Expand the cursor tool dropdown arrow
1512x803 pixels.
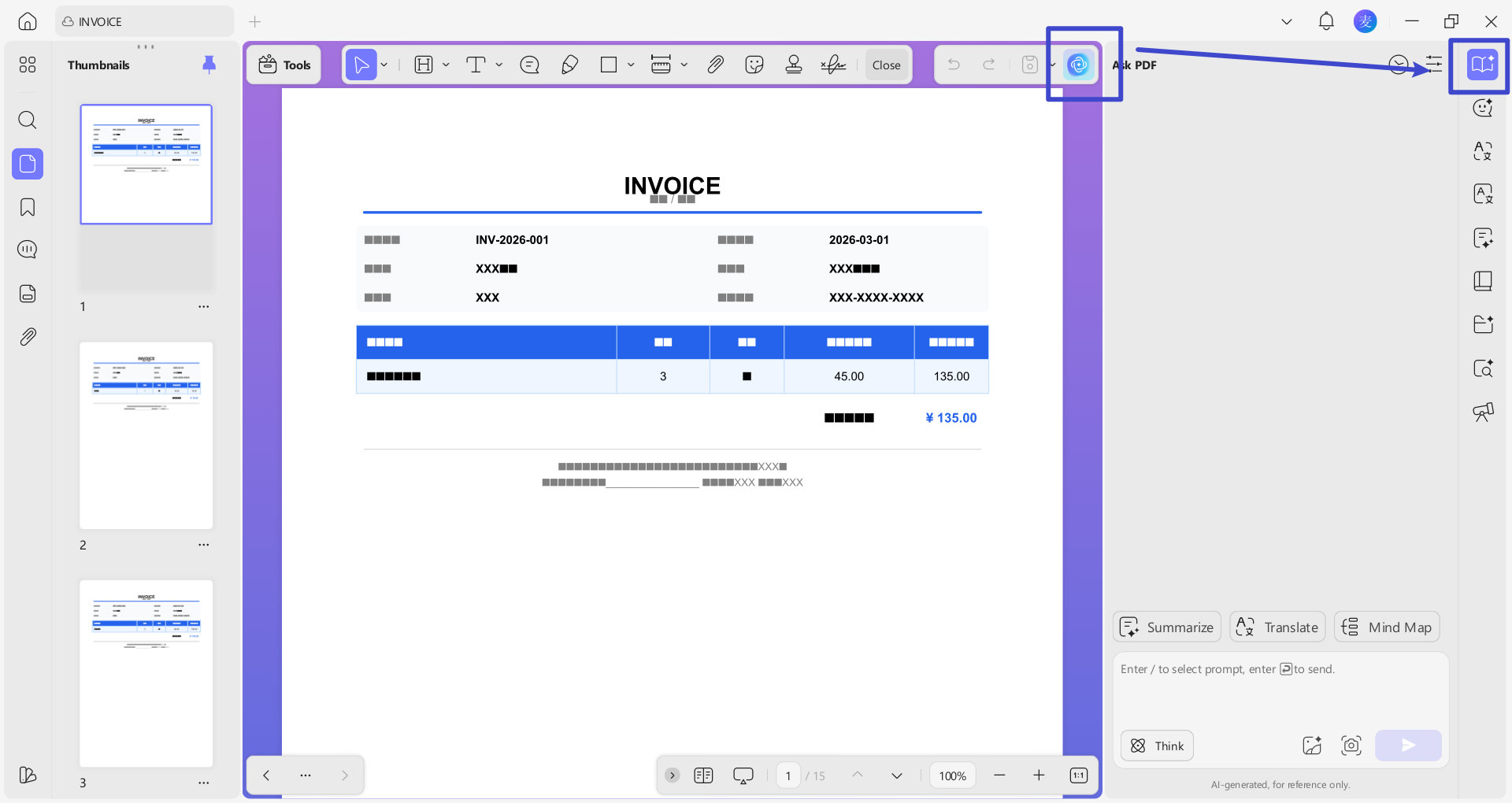click(384, 65)
